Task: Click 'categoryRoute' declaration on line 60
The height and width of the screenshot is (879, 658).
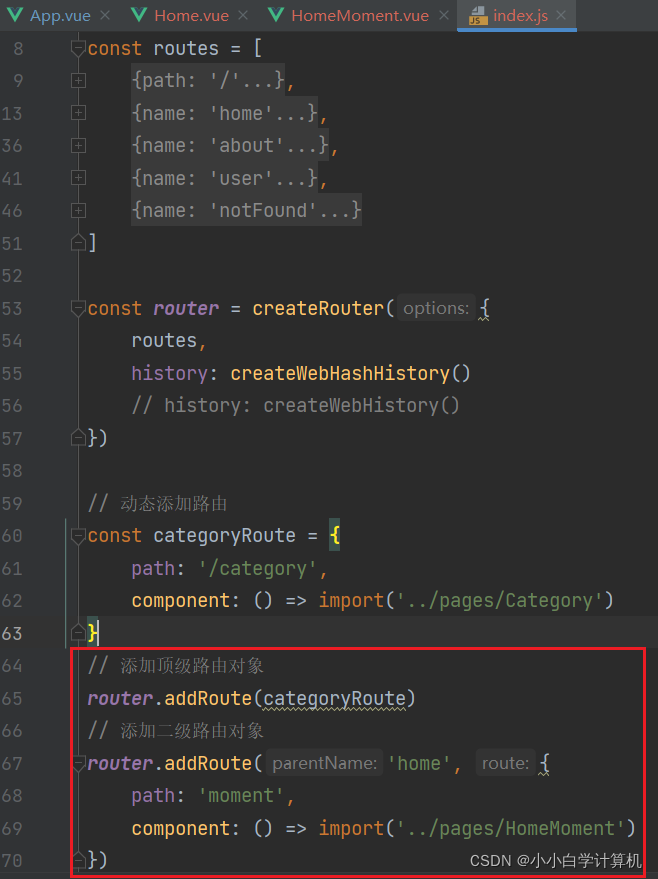Action: point(224,536)
